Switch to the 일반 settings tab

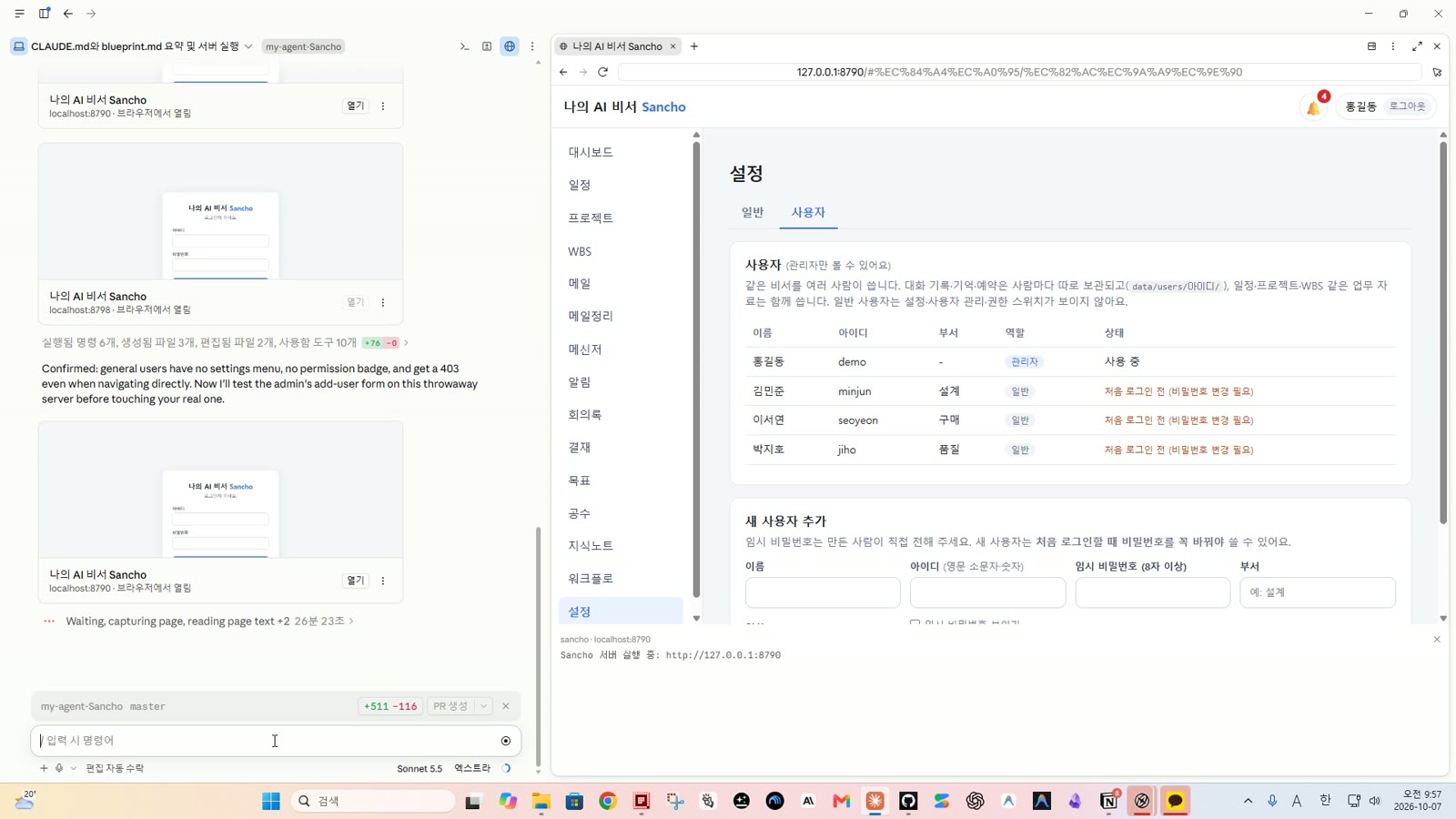pos(753,212)
